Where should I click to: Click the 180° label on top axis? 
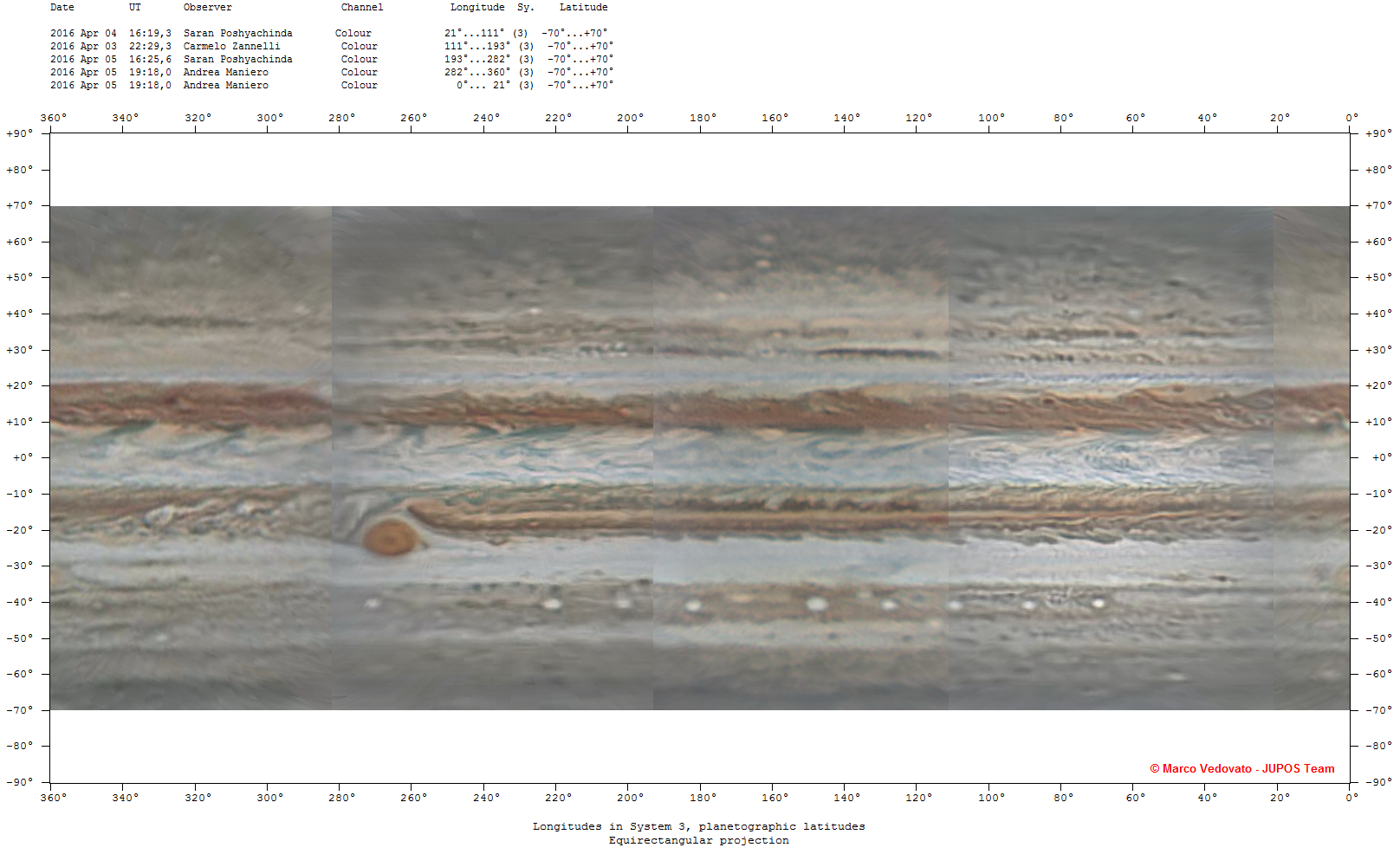(703, 118)
